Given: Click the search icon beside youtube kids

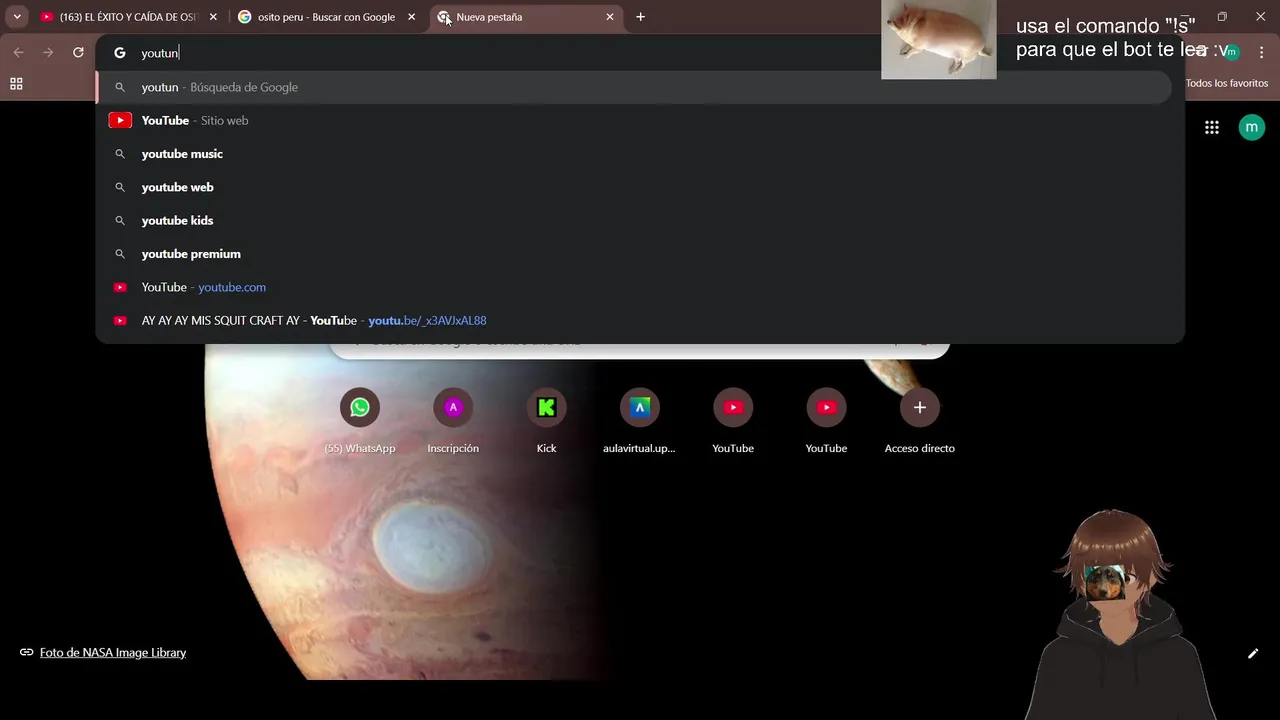Looking at the screenshot, I should [120, 220].
